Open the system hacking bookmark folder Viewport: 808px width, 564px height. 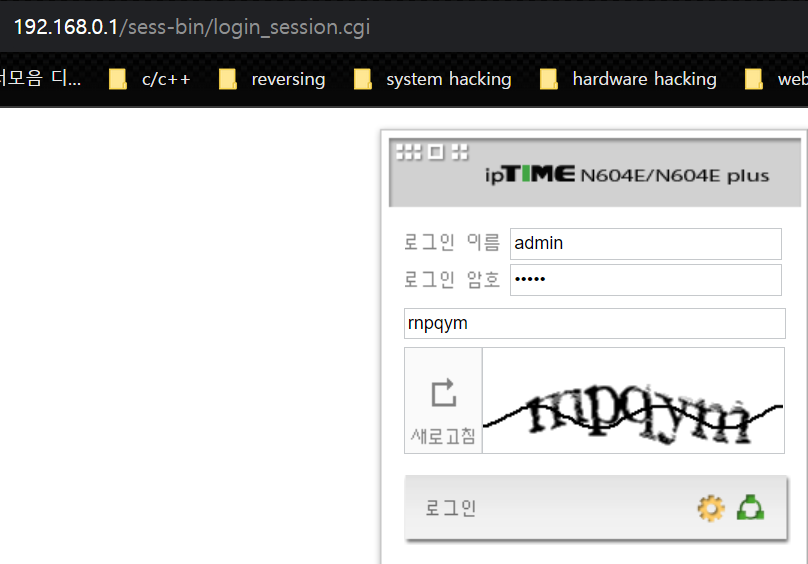pyautogui.click(x=433, y=79)
